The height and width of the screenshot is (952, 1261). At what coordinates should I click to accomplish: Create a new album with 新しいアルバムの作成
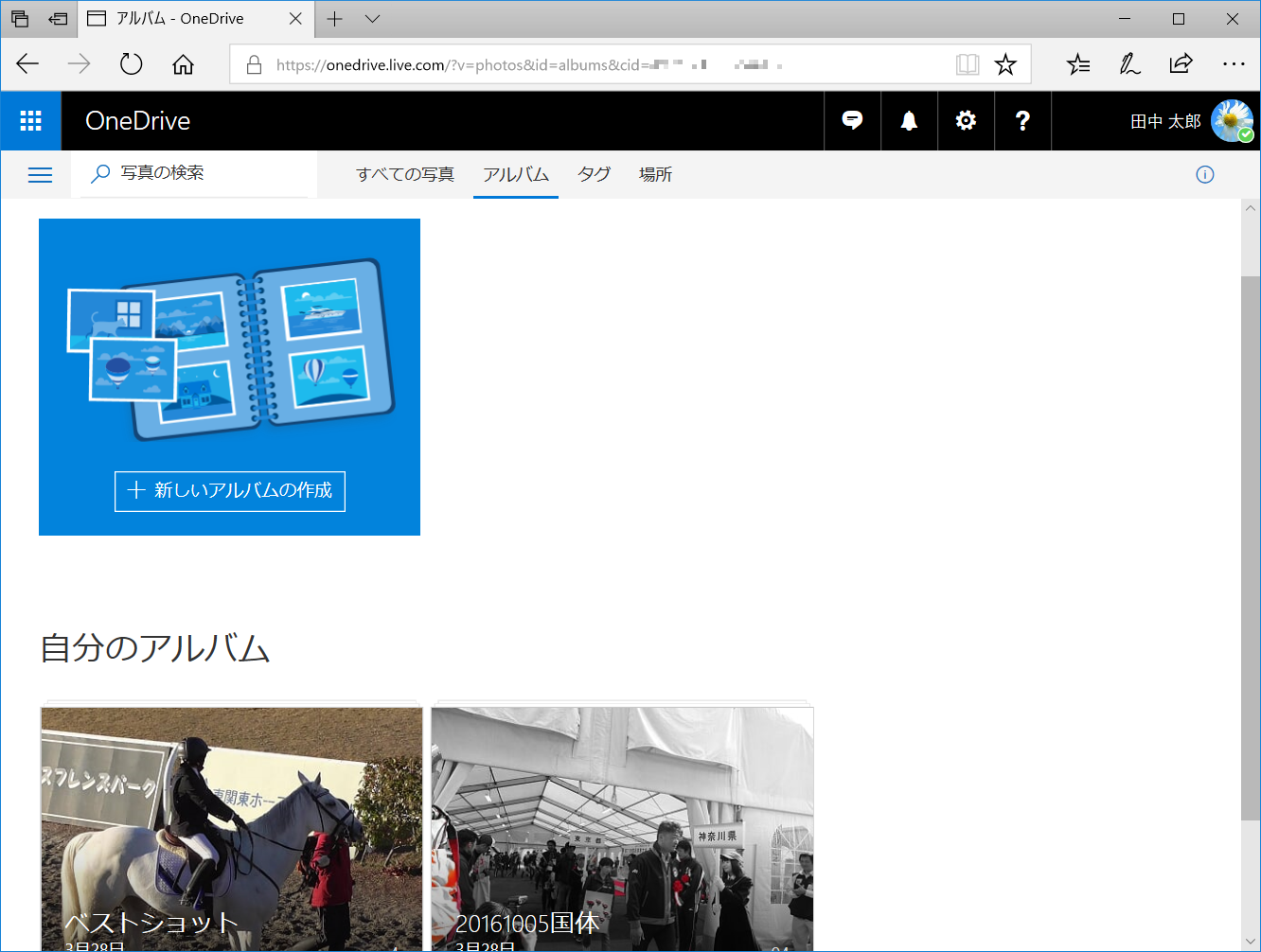(229, 491)
